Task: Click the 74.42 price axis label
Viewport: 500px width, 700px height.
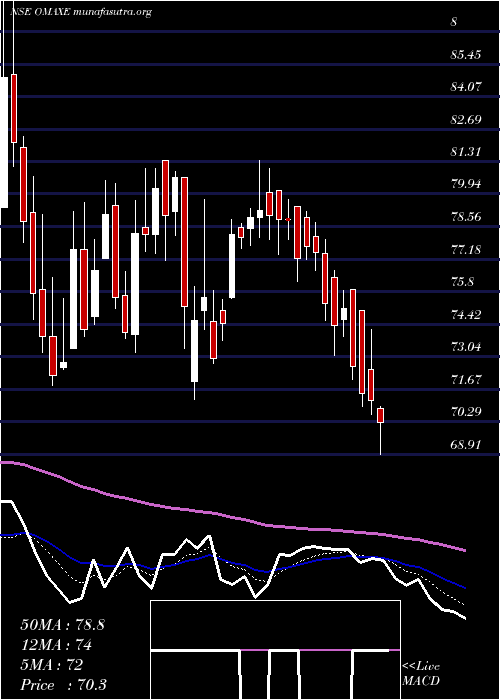Action: pos(466,314)
